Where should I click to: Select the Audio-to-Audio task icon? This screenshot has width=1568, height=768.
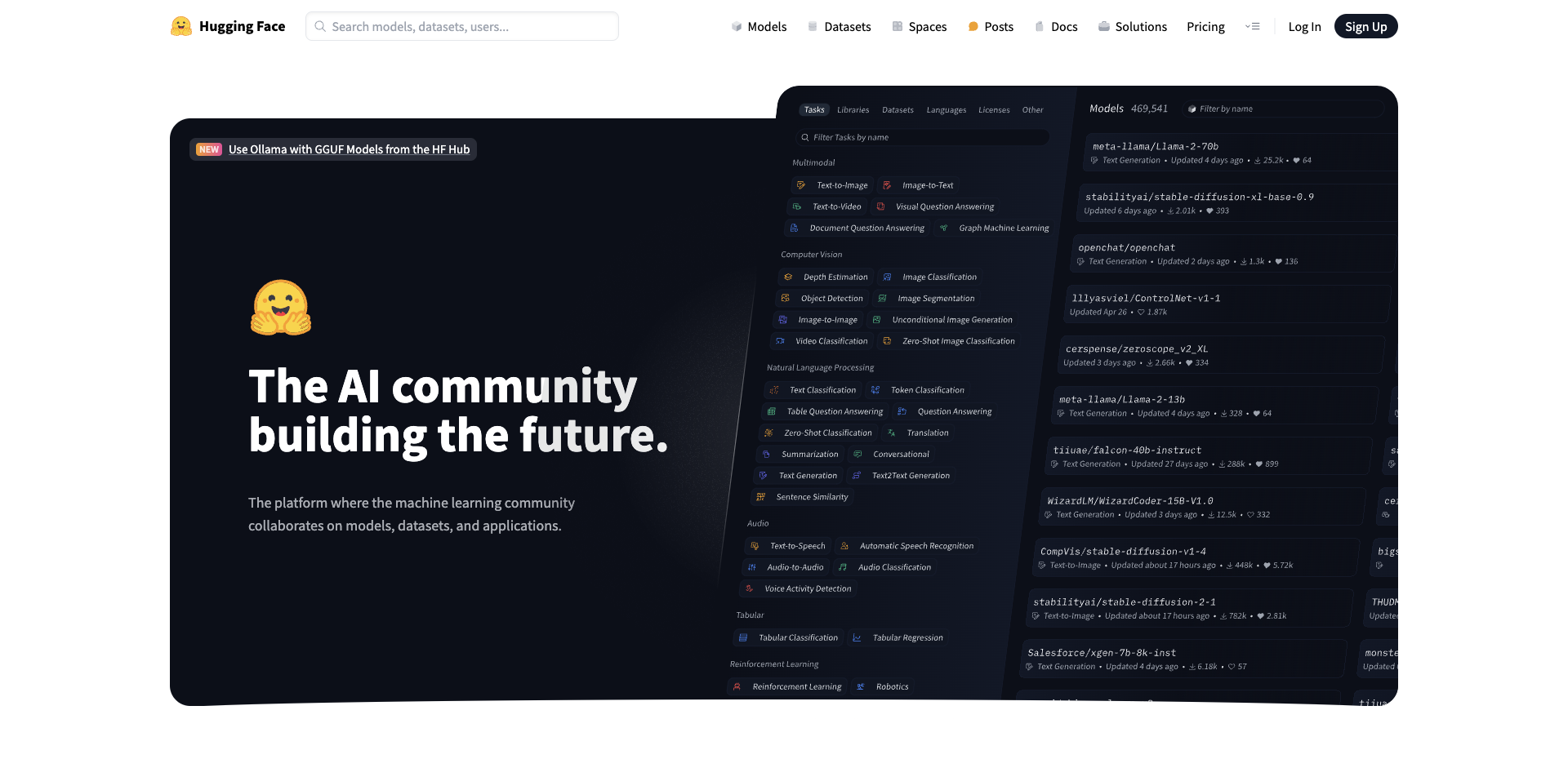pos(752,567)
